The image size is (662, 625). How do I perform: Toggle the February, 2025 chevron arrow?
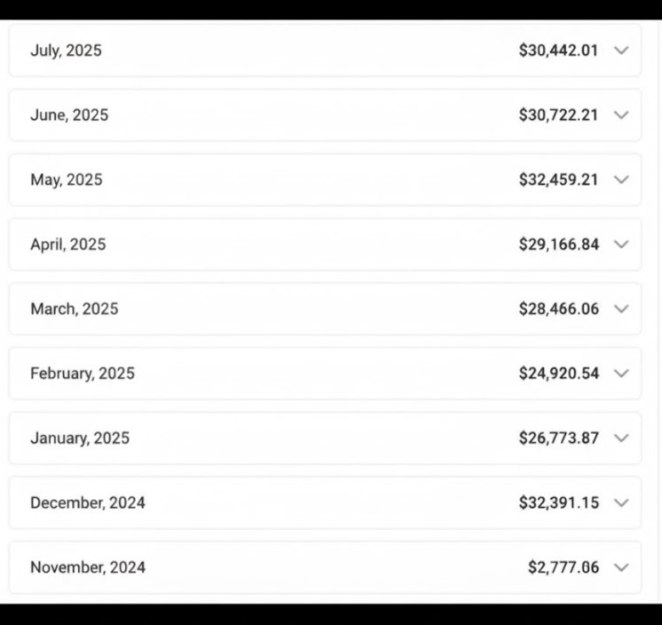coord(621,373)
